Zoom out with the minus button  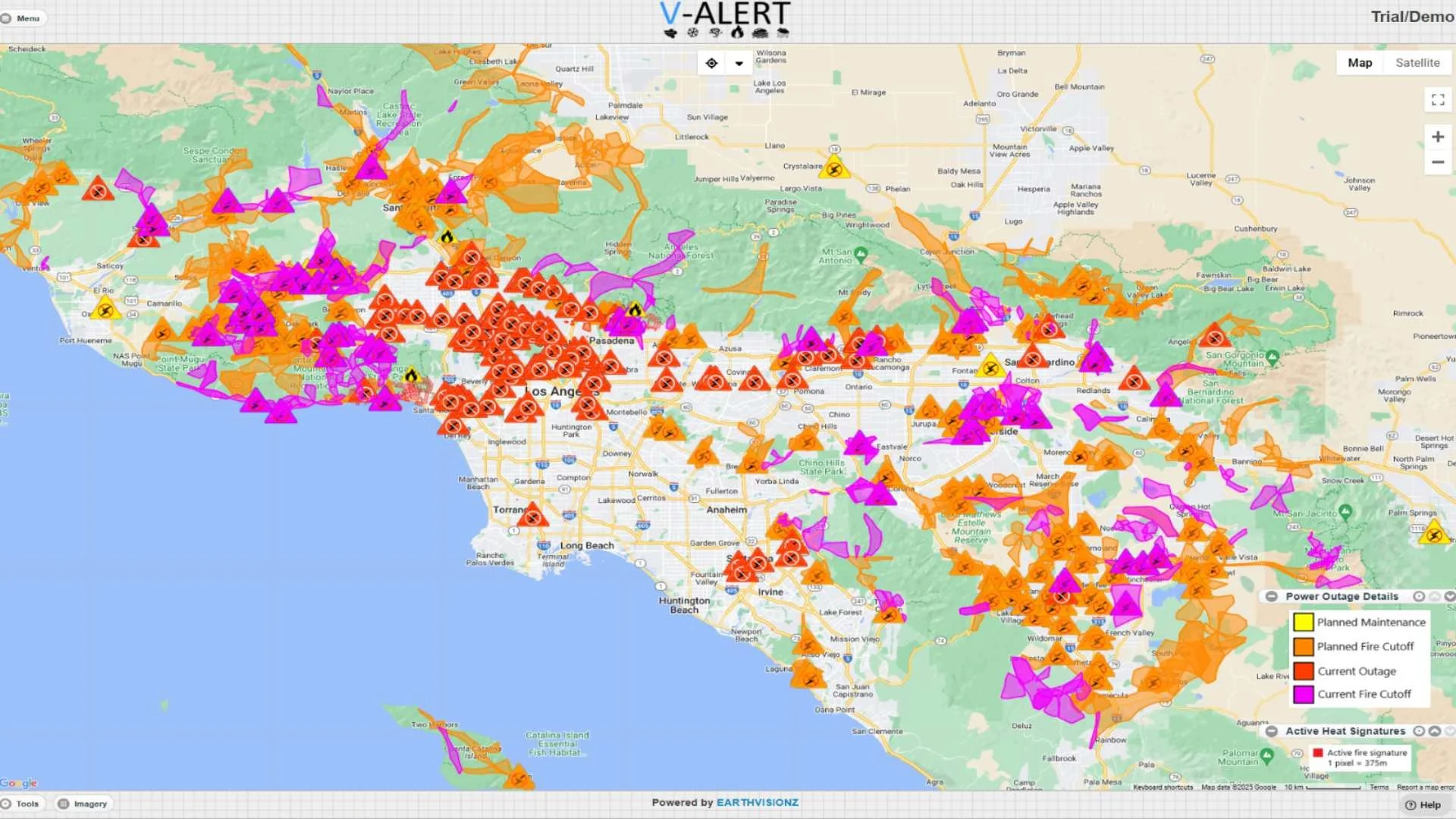click(x=1437, y=162)
